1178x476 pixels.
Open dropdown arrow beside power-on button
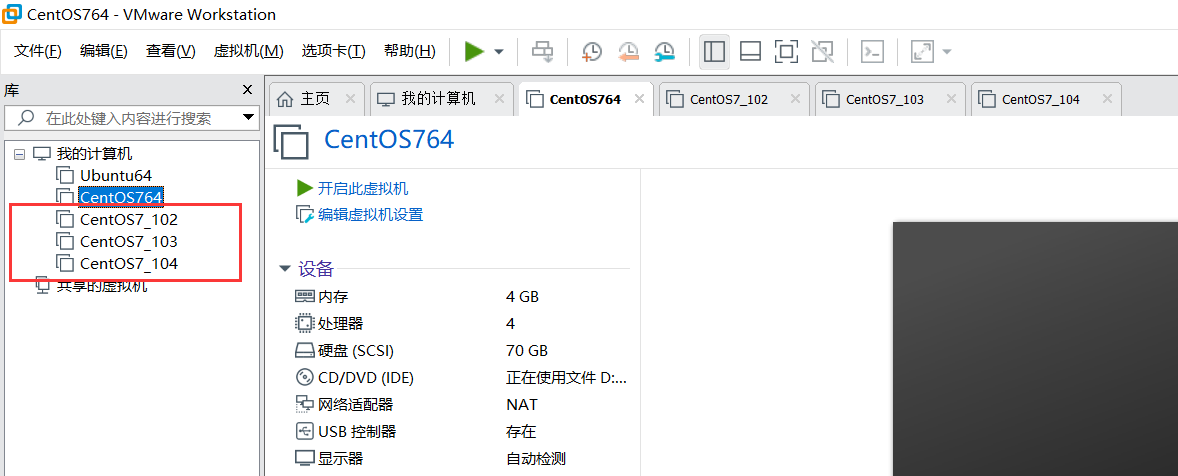click(x=499, y=52)
